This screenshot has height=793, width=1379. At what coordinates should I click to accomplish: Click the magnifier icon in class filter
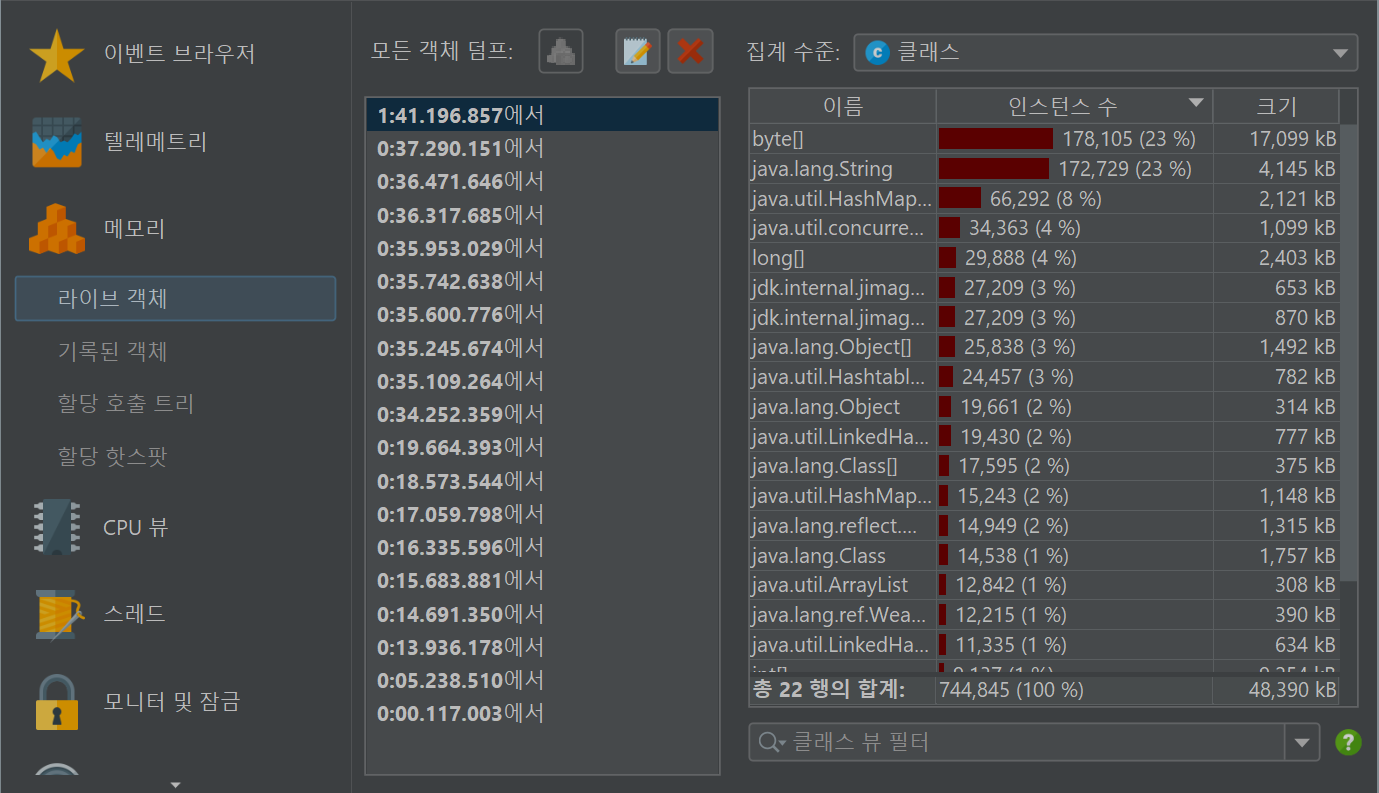[771, 742]
